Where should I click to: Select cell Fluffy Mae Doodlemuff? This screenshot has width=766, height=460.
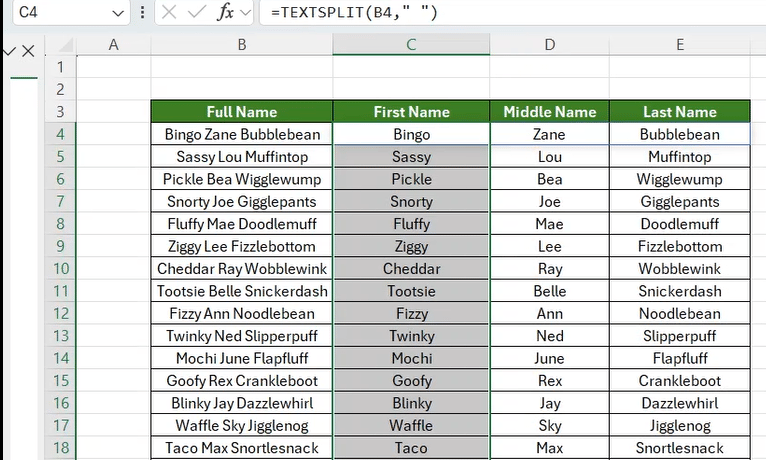(x=242, y=224)
